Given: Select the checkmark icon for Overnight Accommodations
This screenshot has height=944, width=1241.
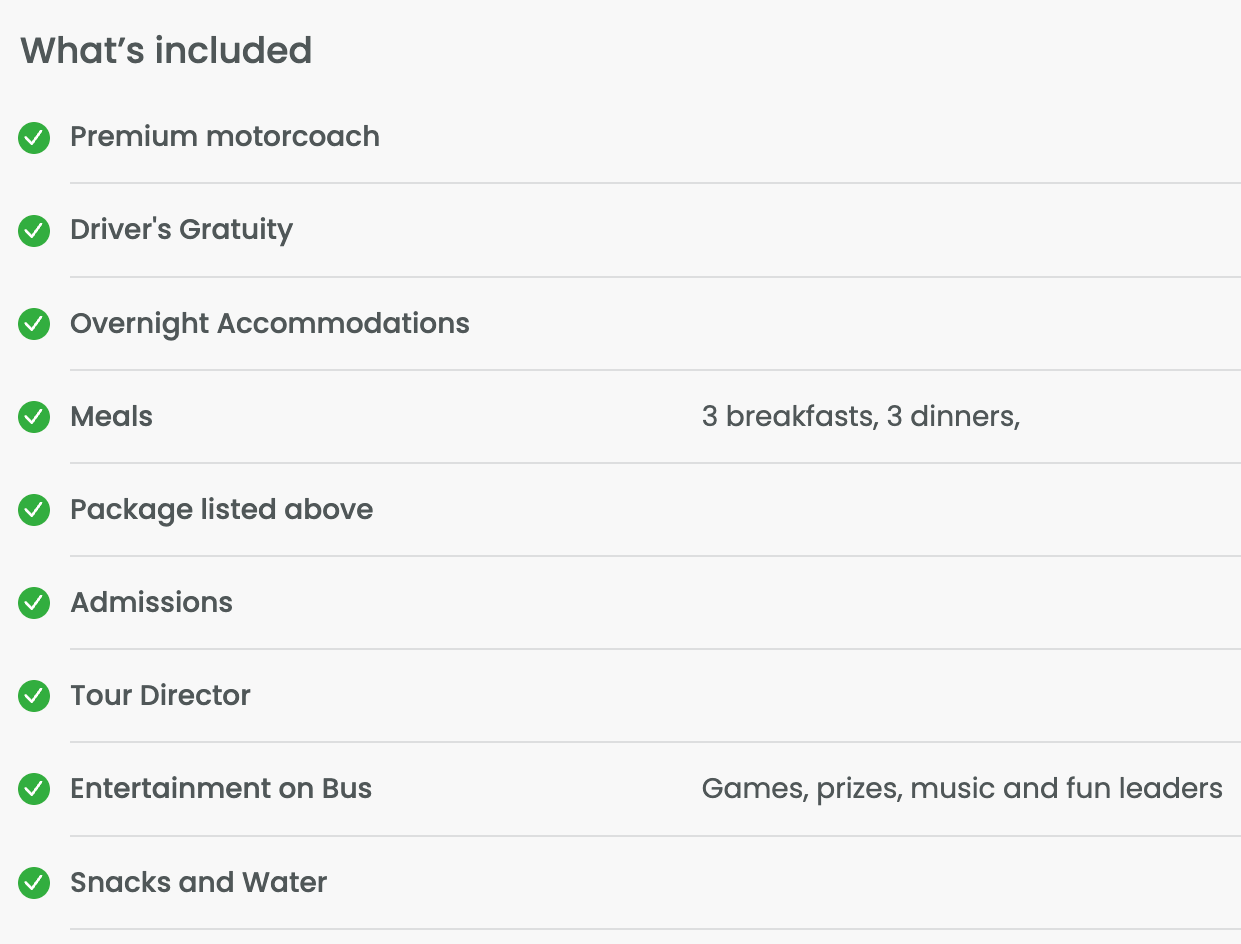Looking at the screenshot, I should [34, 324].
